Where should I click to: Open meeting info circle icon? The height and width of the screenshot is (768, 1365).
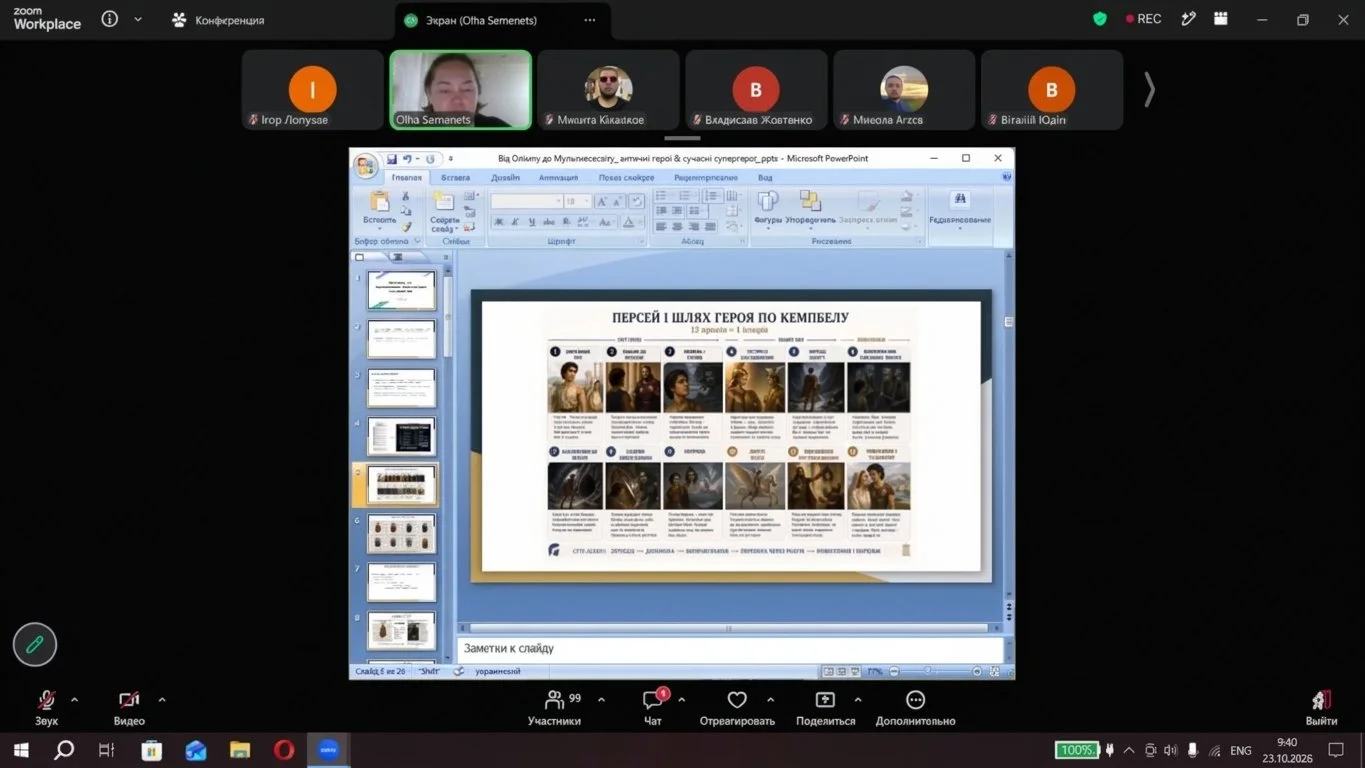point(110,19)
